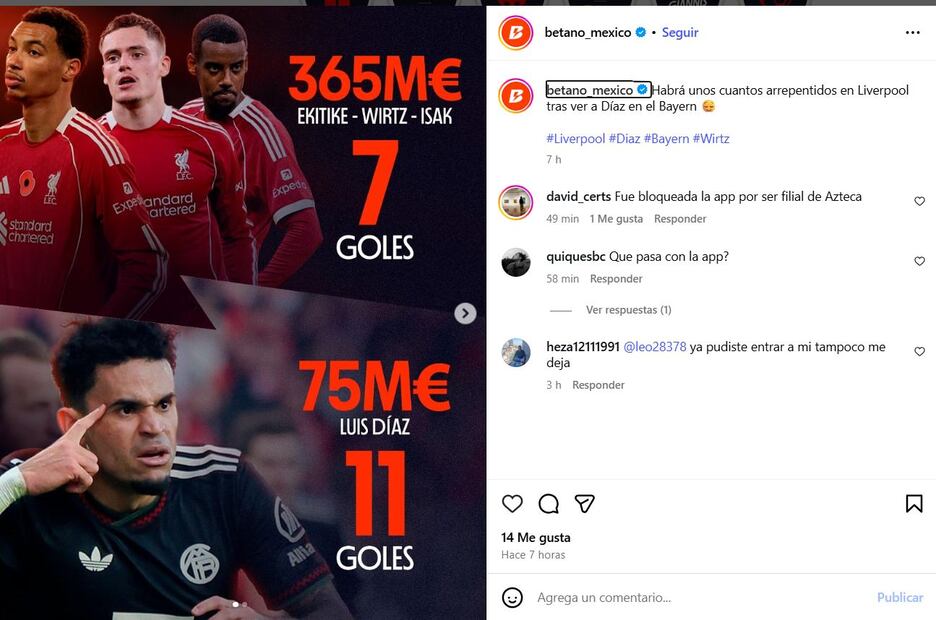The width and height of the screenshot is (936, 620).
Task: Like the post with the heart icon
Action: (x=512, y=504)
